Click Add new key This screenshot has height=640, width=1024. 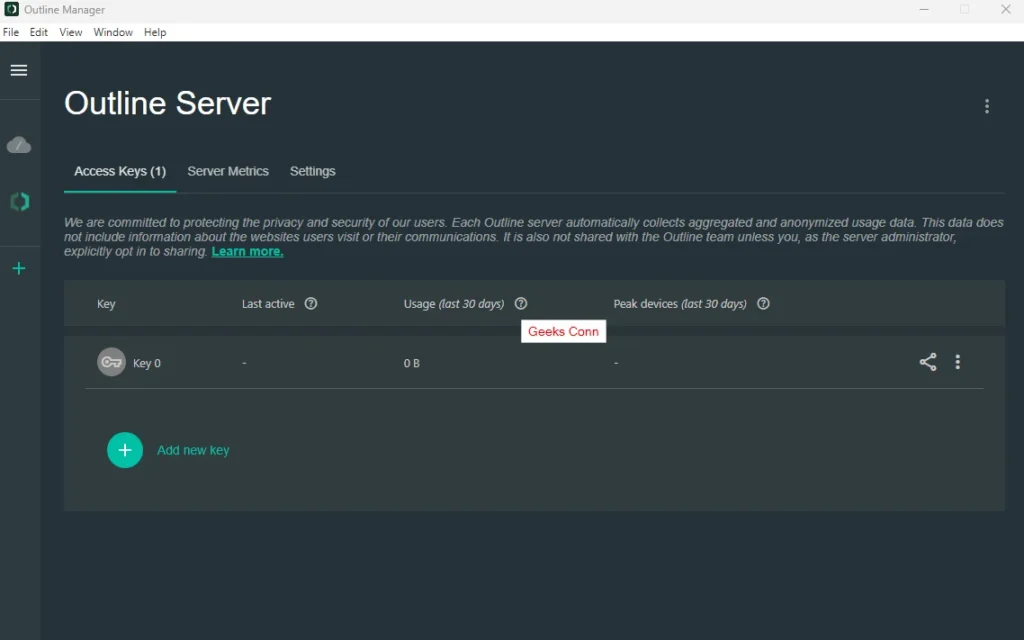[x=193, y=450]
